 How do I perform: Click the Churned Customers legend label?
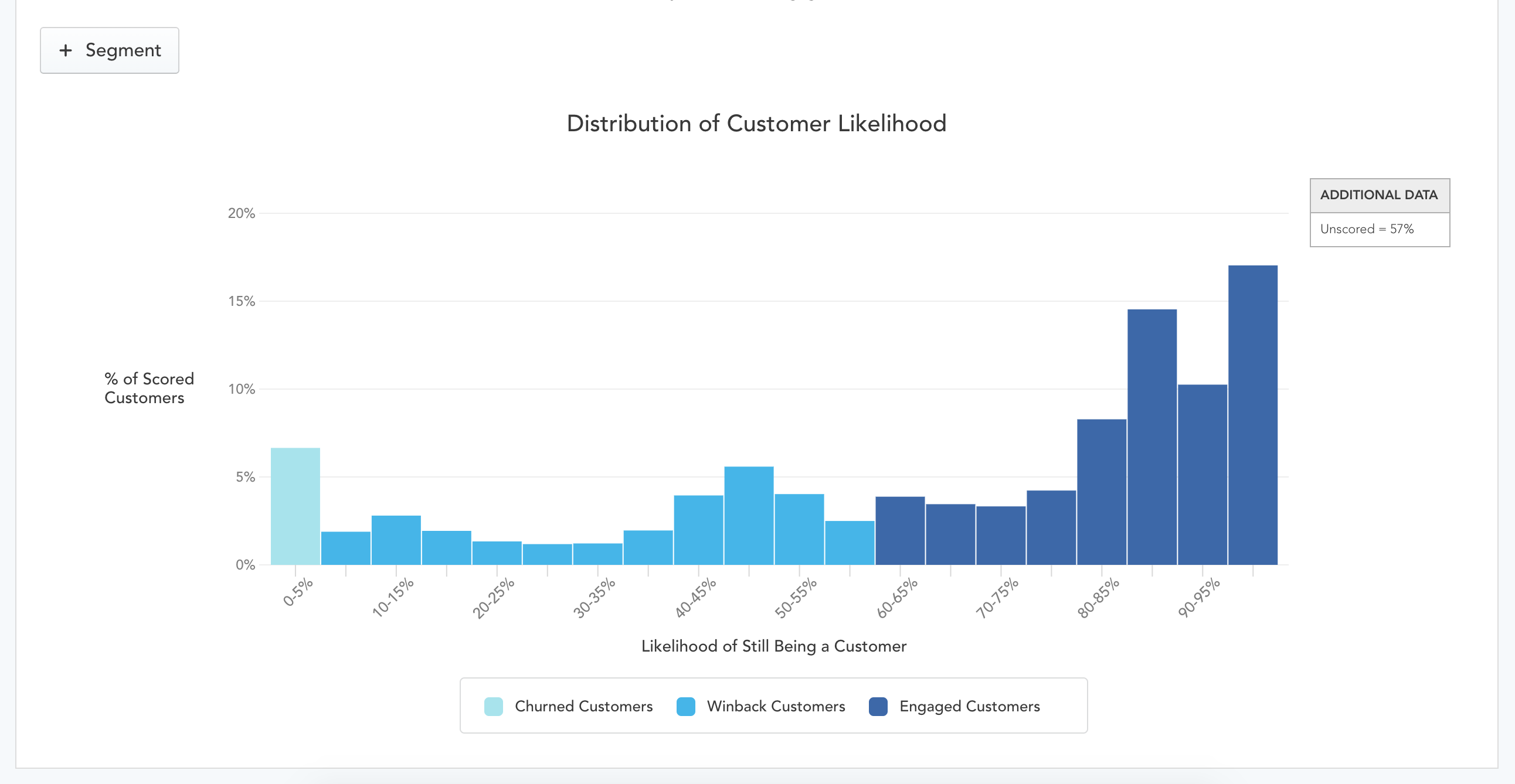(583, 707)
